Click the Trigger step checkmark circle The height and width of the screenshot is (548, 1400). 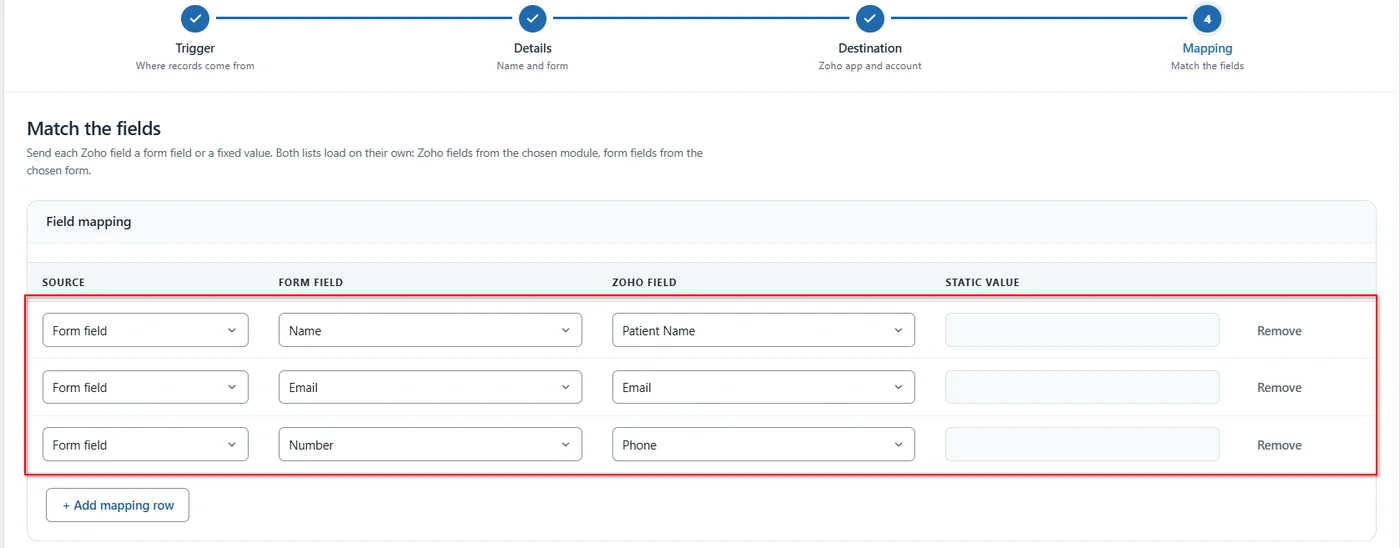[195, 18]
